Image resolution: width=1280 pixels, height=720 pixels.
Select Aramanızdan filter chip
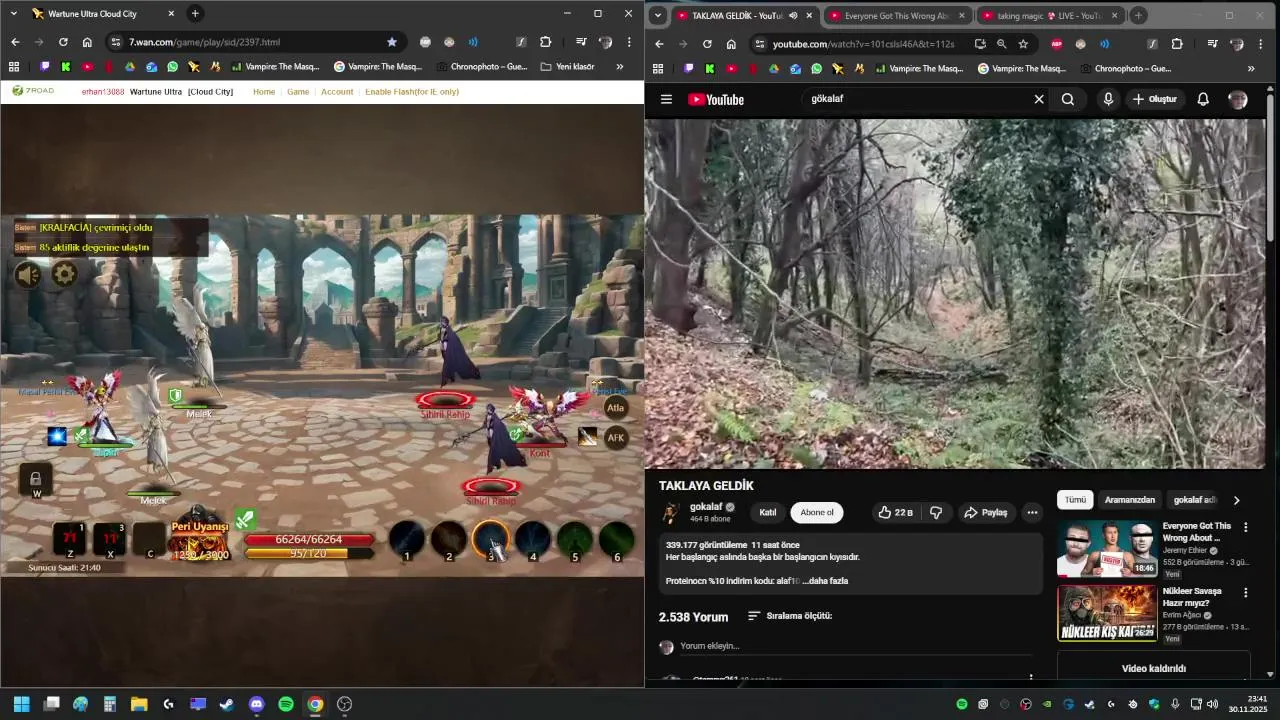click(1130, 500)
